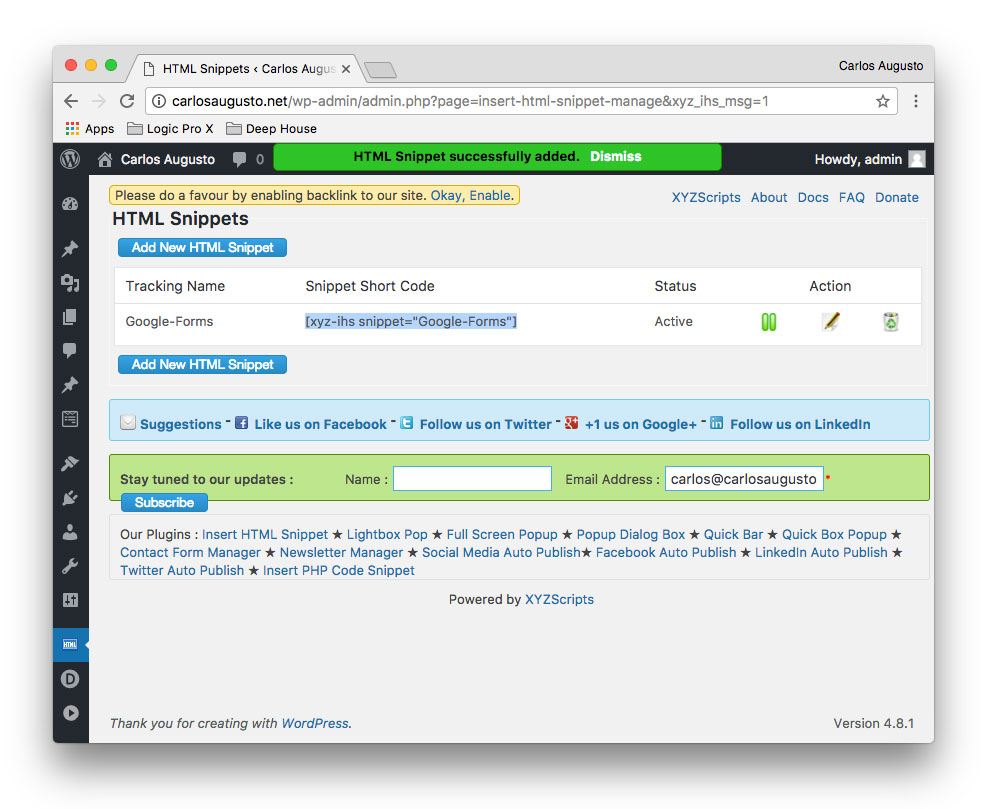Open the Dashboard gauge icon in the sidebar
Viewport: 993px width, 809px height.
[70, 204]
